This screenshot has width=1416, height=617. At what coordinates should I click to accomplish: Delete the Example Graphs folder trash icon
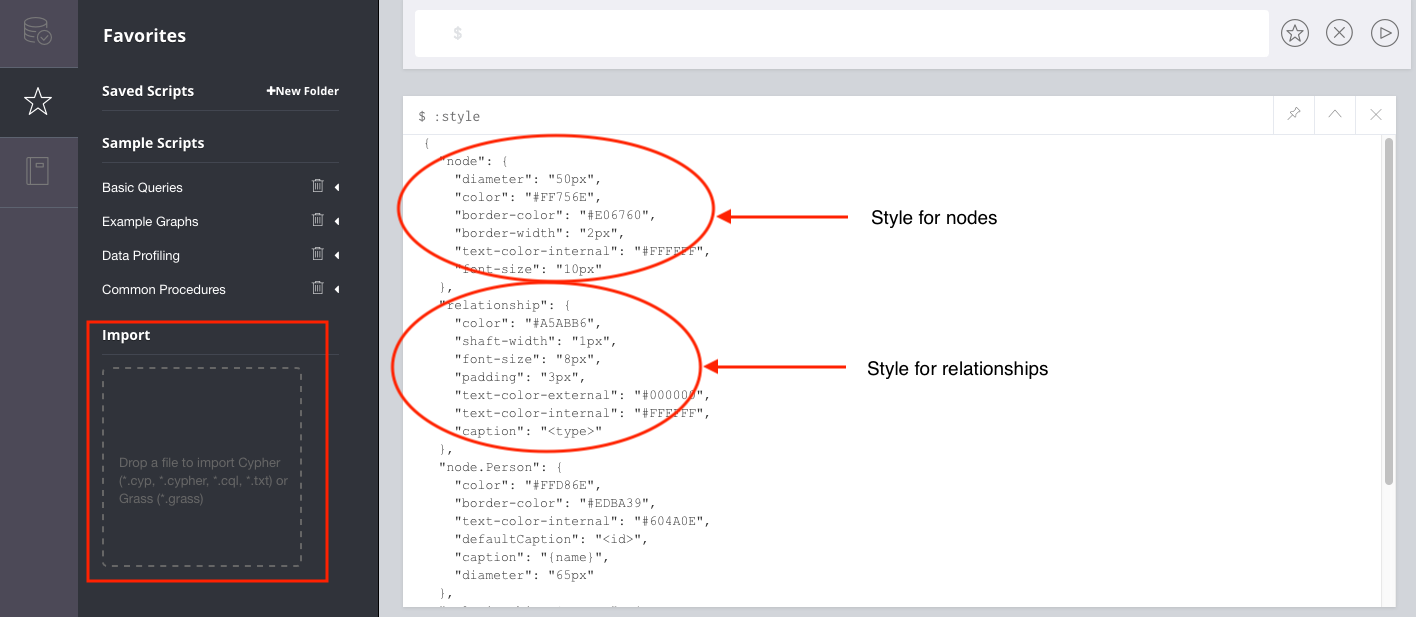coord(318,220)
